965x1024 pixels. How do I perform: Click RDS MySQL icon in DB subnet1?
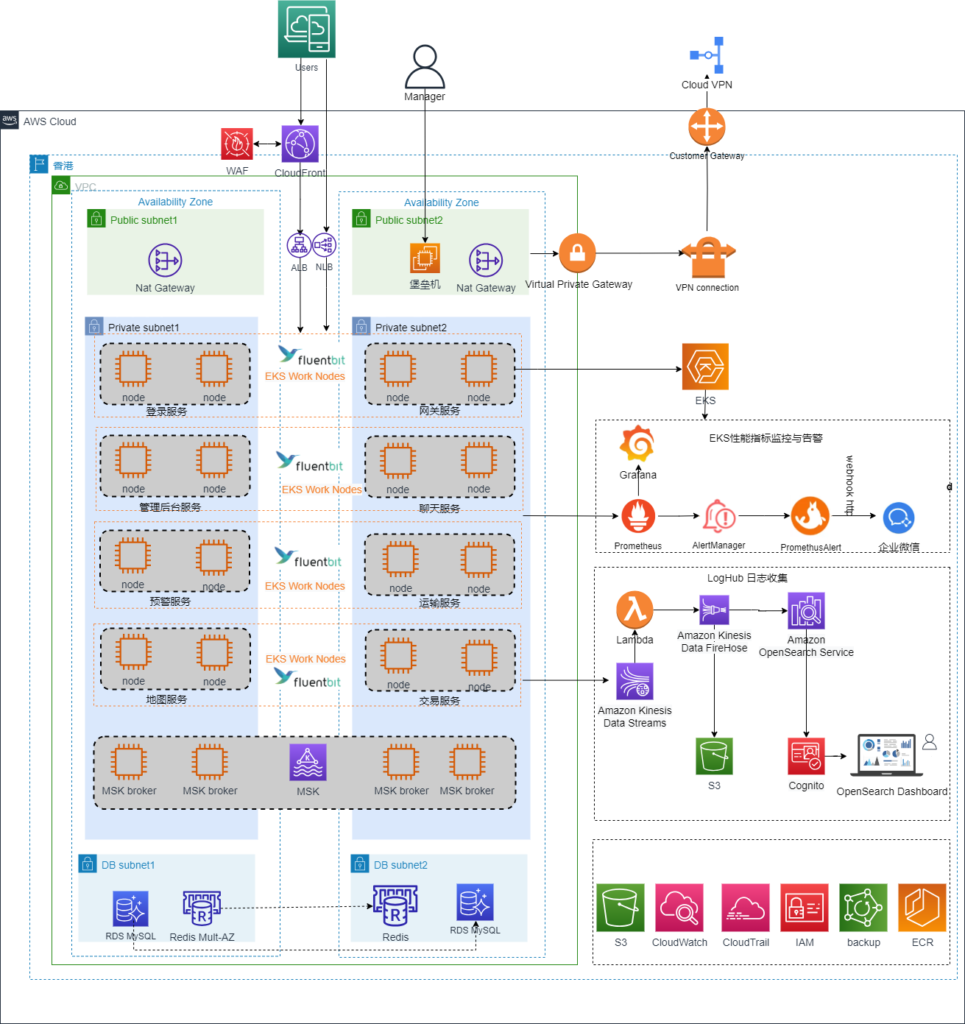(131, 909)
